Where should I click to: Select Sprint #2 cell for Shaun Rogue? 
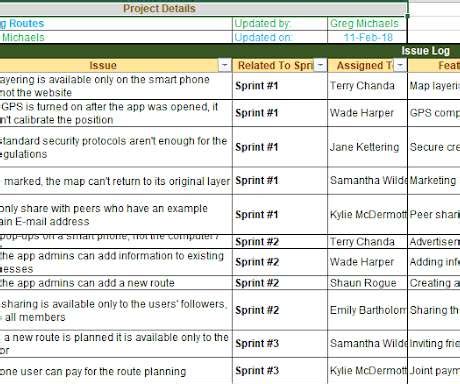tap(280, 283)
